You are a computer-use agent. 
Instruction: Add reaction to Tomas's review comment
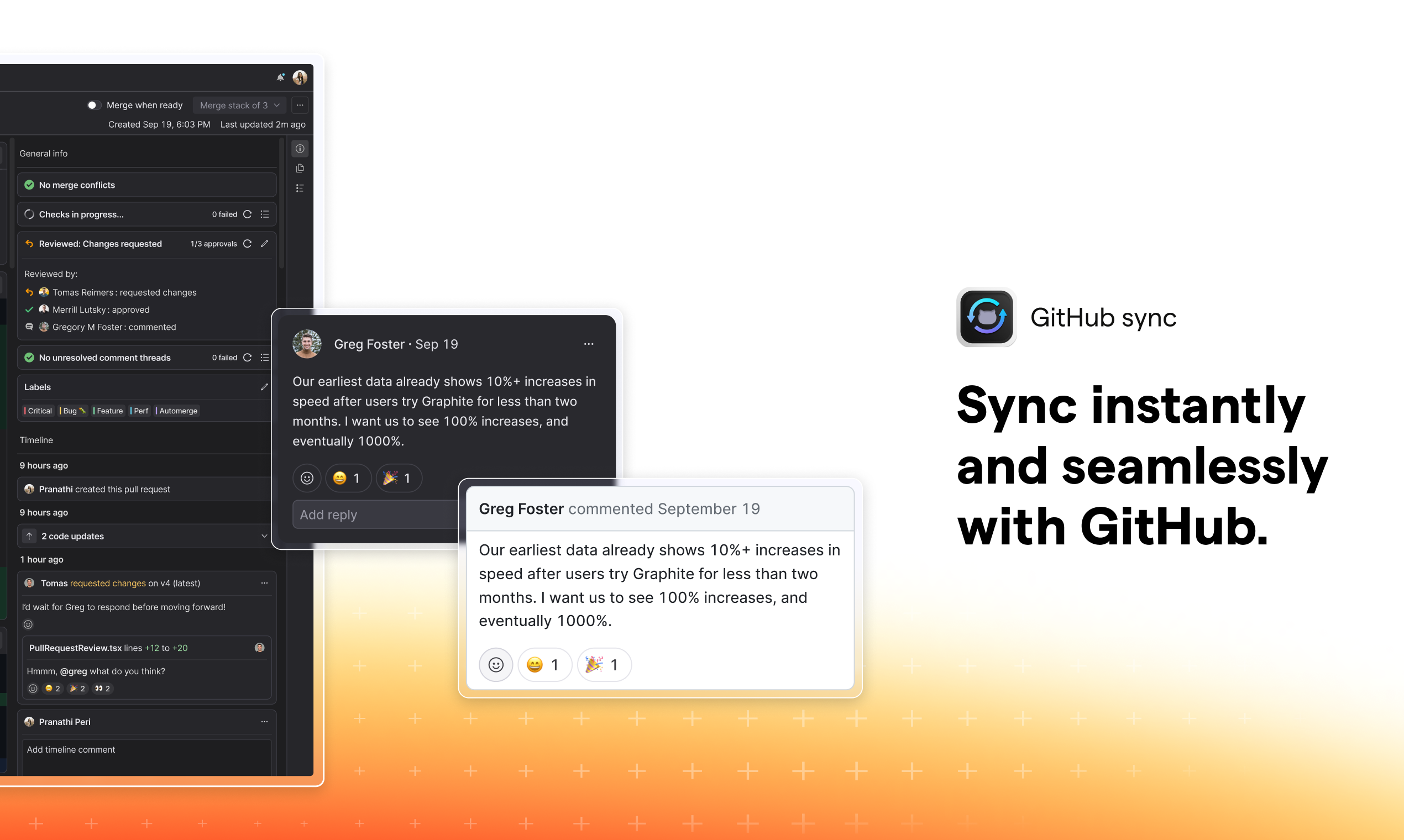tap(28, 624)
